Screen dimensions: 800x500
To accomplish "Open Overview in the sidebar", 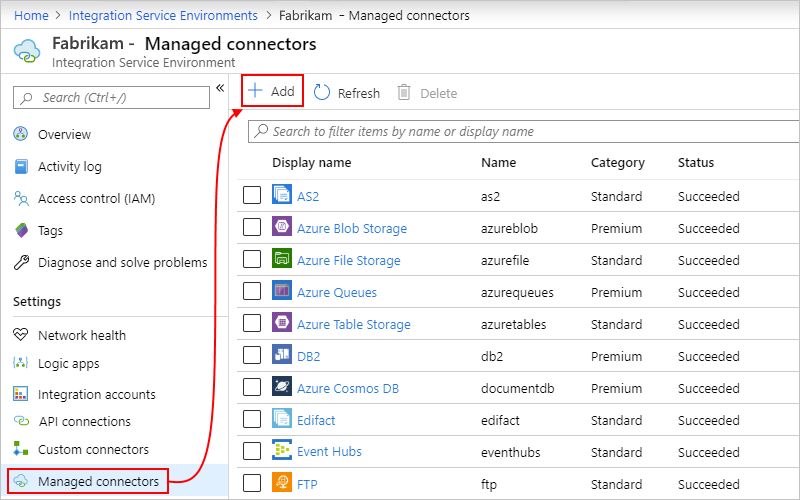I will [x=64, y=135].
